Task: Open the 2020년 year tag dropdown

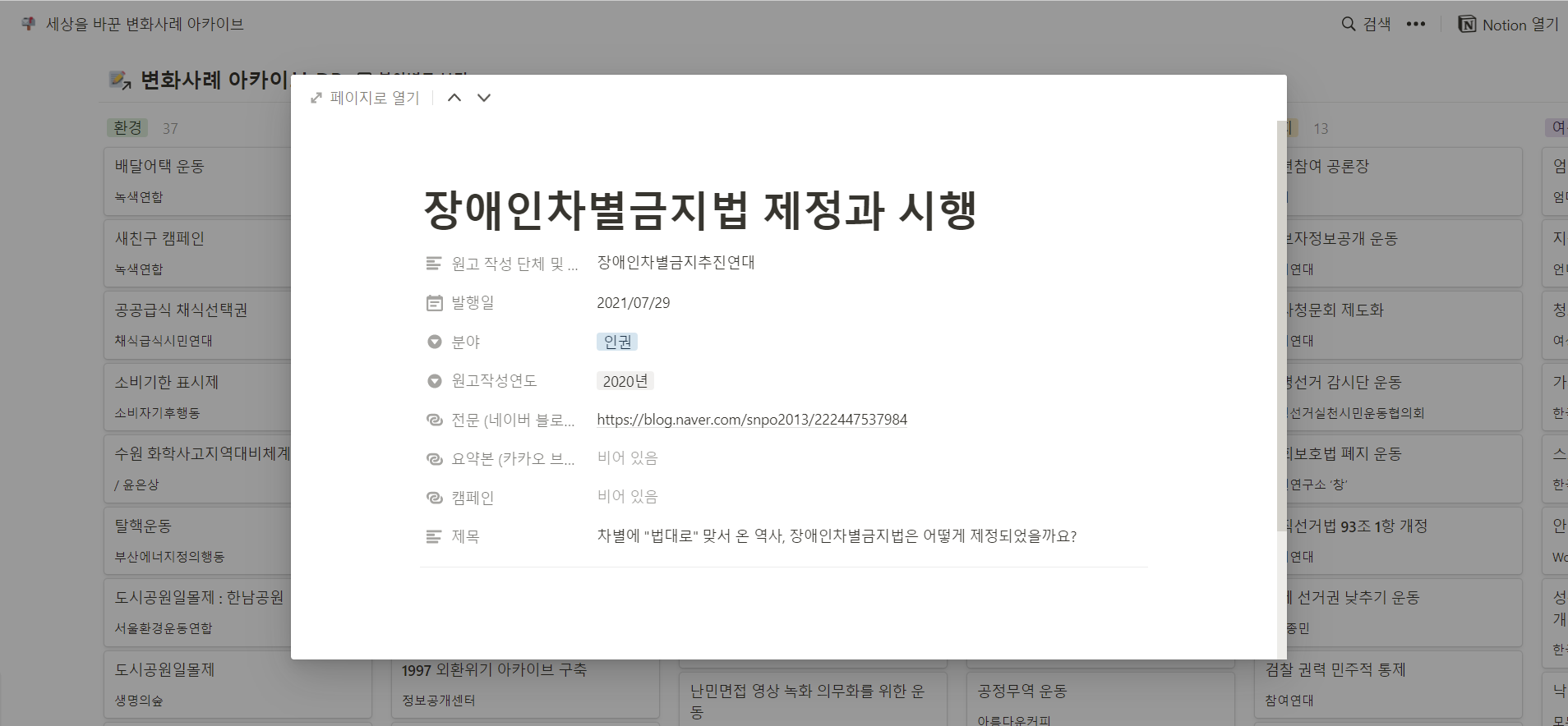Action: (x=625, y=381)
